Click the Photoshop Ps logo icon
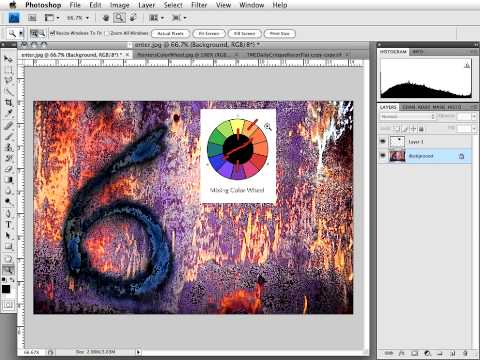Screen dimensions: 480x360 (x=14, y=18)
